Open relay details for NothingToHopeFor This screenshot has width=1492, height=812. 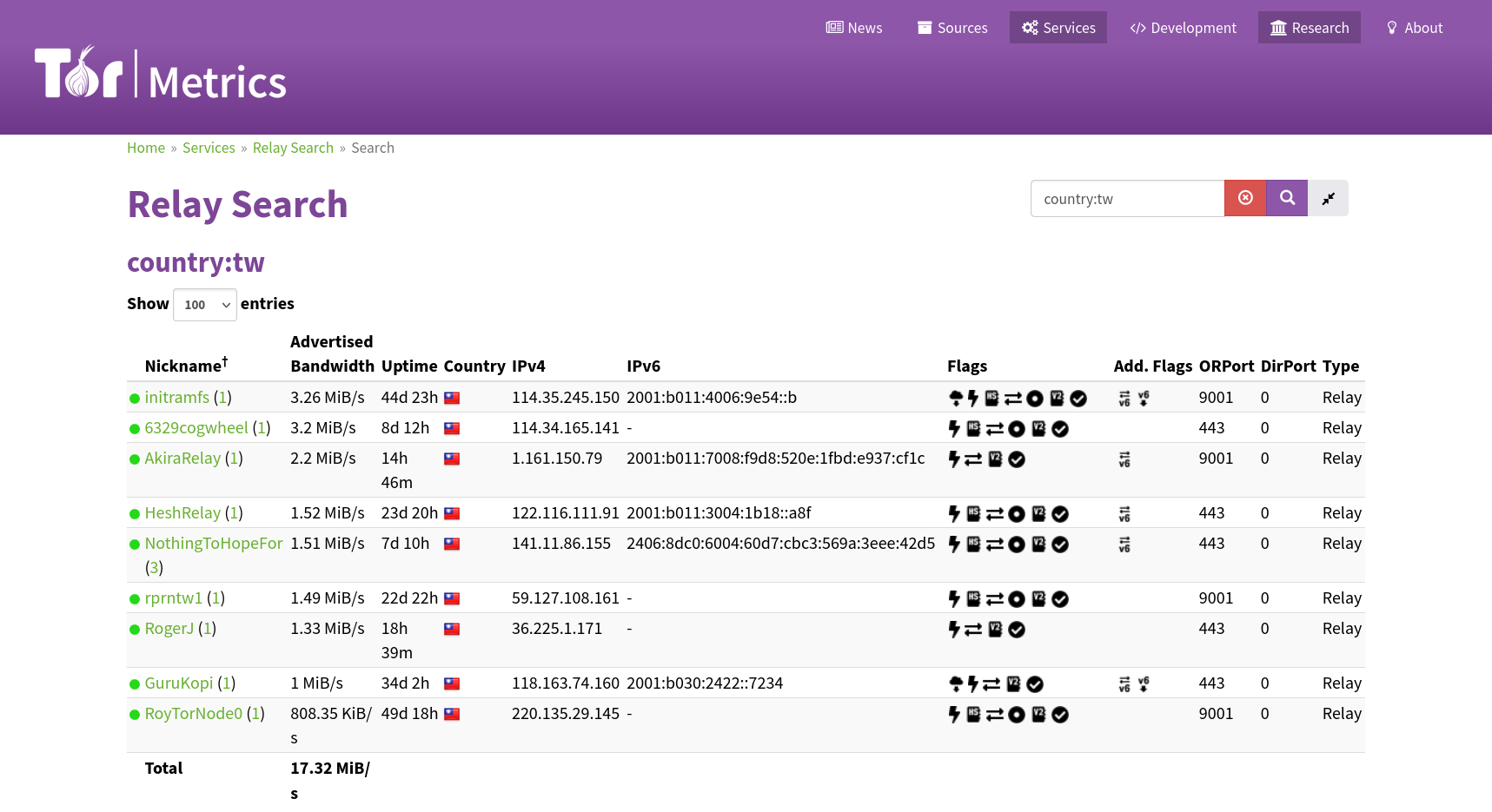pos(214,543)
